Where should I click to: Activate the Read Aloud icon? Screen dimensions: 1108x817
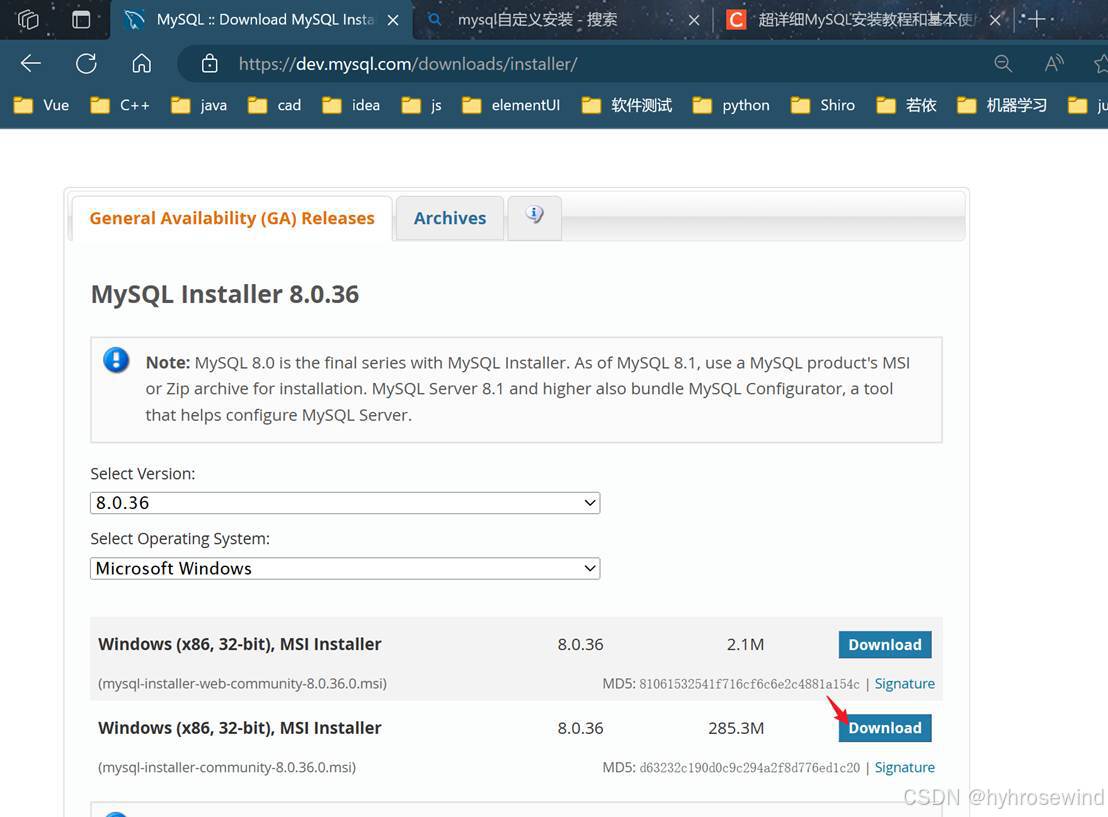pyautogui.click(x=1054, y=64)
